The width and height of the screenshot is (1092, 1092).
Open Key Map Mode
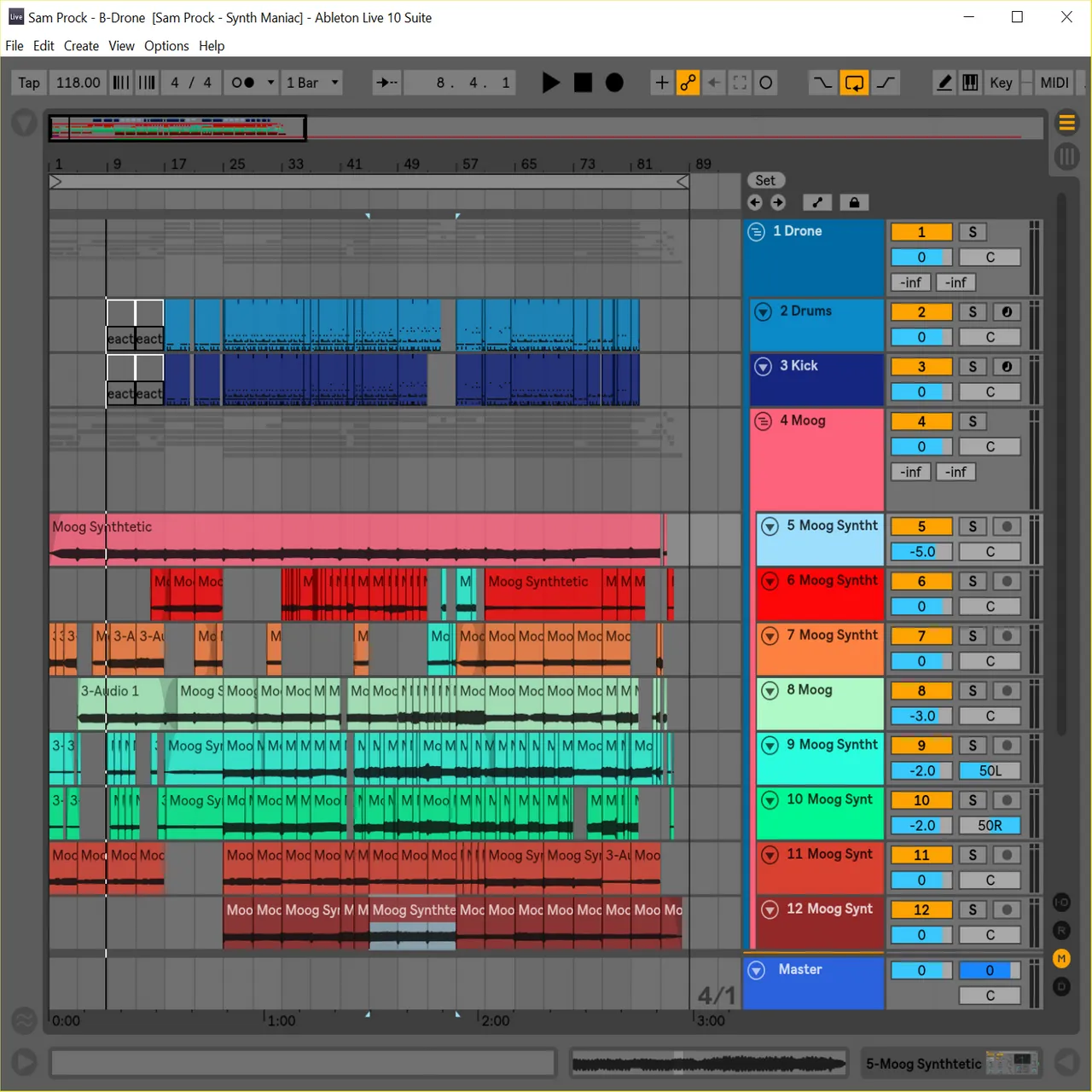(1001, 83)
